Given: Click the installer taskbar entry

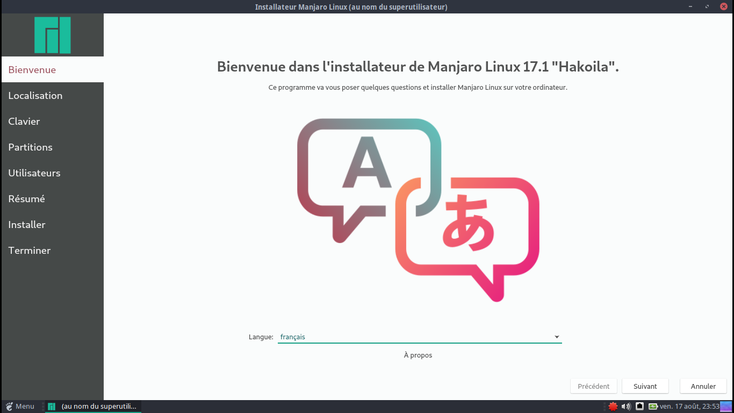Looking at the screenshot, I should [x=93, y=406].
